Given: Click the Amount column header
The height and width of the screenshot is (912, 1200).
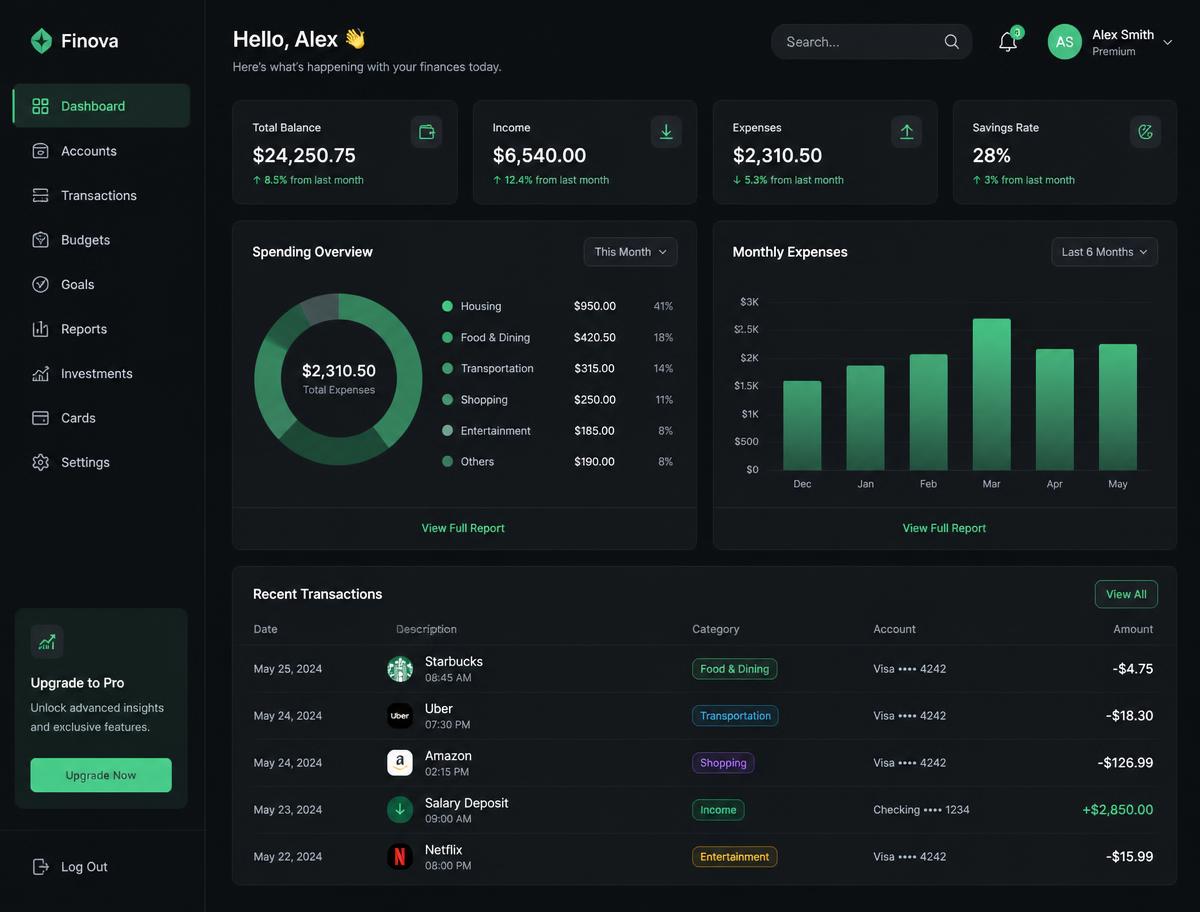Looking at the screenshot, I should 1133,629.
